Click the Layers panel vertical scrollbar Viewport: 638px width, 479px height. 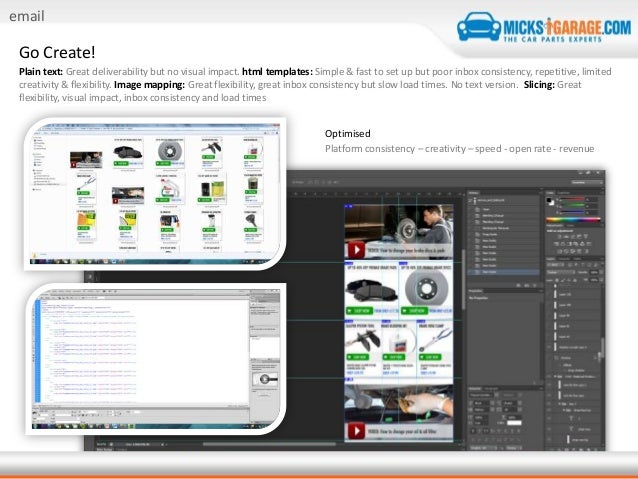[x=602, y=348]
